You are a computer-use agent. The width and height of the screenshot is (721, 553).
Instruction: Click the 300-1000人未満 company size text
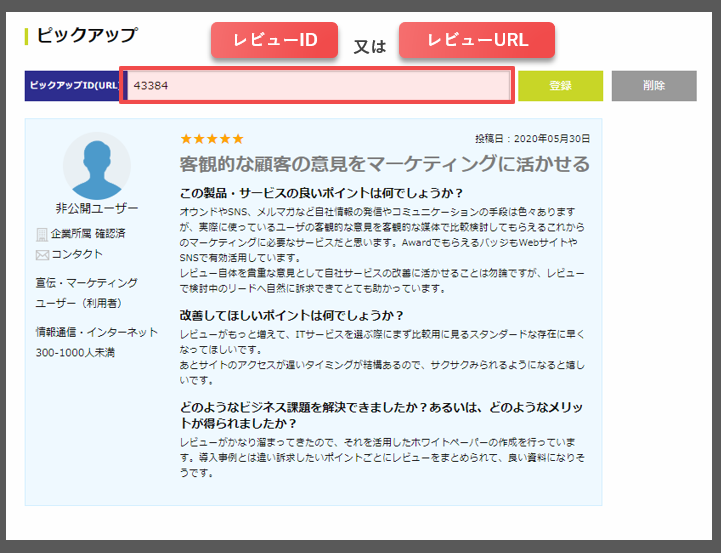pyautogui.click(x=75, y=353)
